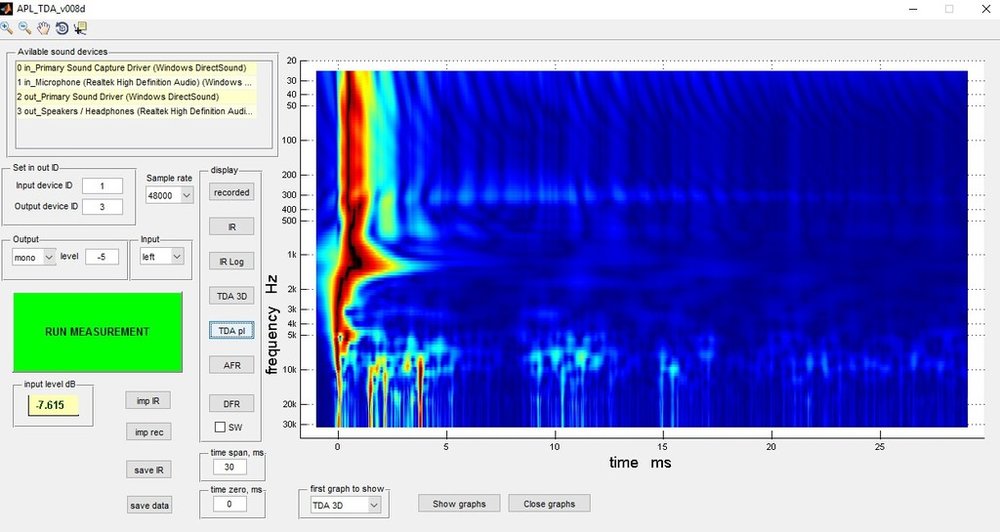Click the save data button
Screen dimensions: 1000x532
tap(149, 505)
